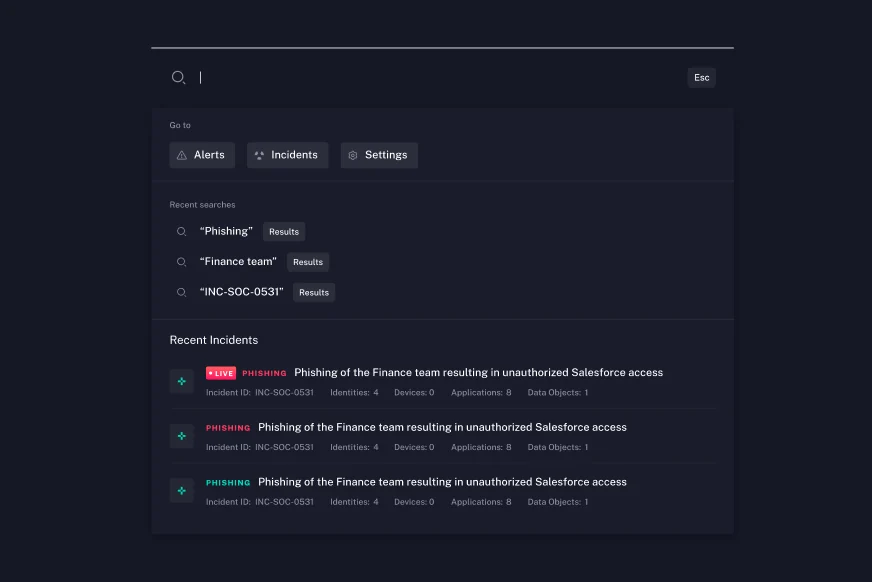Image resolution: width=872 pixels, height=582 pixels.
Task: Click plus icon of incident with green PHISHING tag
Action: tap(182, 491)
